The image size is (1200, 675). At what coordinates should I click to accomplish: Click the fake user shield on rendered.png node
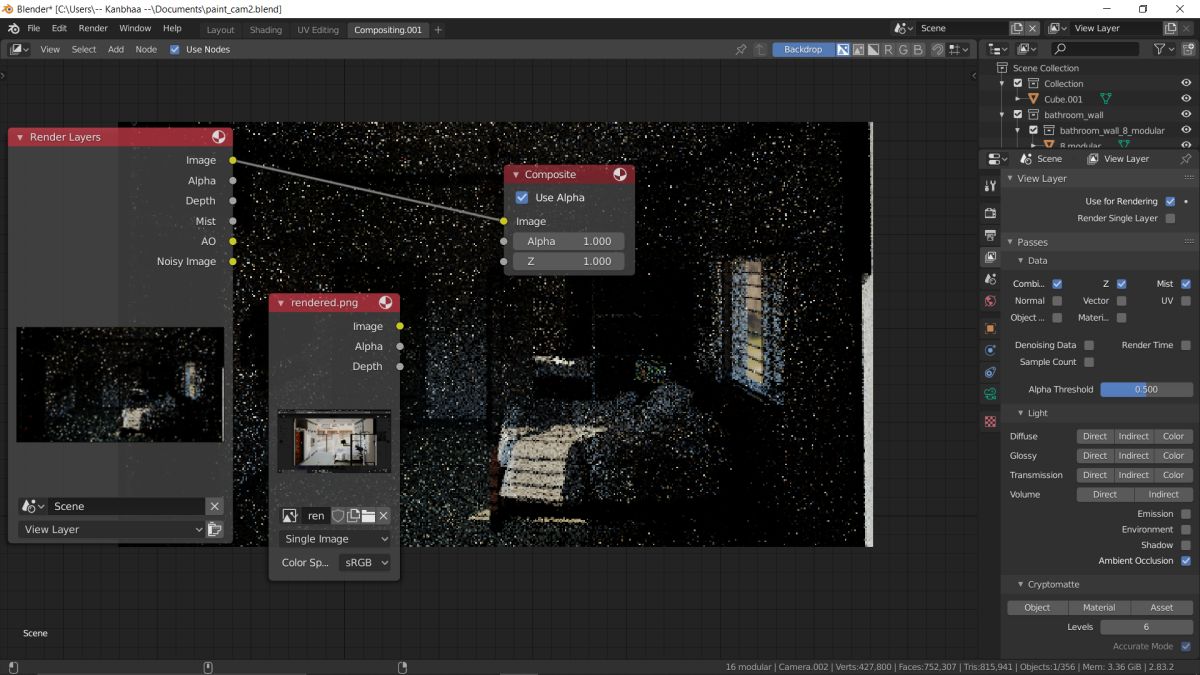coord(338,516)
